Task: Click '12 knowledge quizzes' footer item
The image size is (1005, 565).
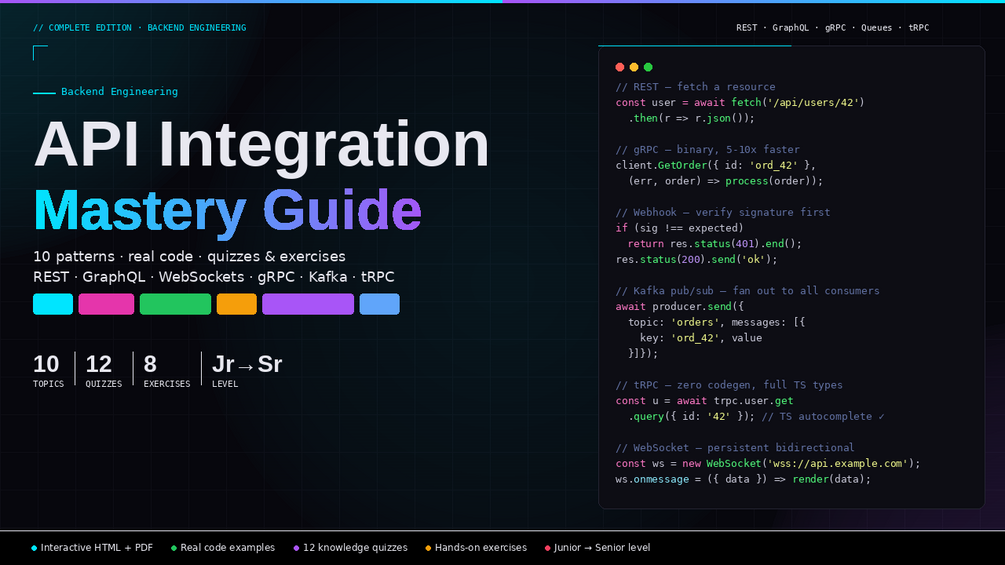Action: [350, 548]
